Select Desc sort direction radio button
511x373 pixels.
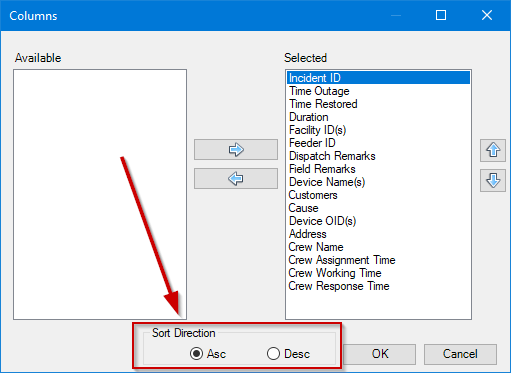click(x=273, y=353)
